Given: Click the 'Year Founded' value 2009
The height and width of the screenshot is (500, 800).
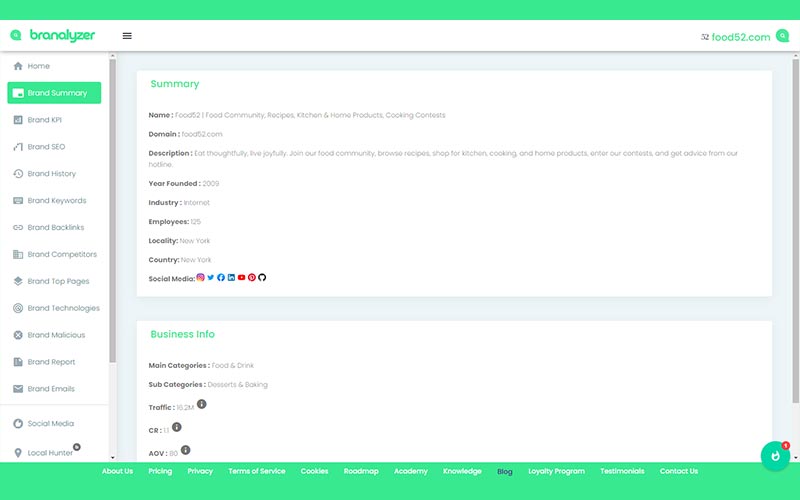Looking at the screenshot, I should pyautogui.click(x=211, y=184).
